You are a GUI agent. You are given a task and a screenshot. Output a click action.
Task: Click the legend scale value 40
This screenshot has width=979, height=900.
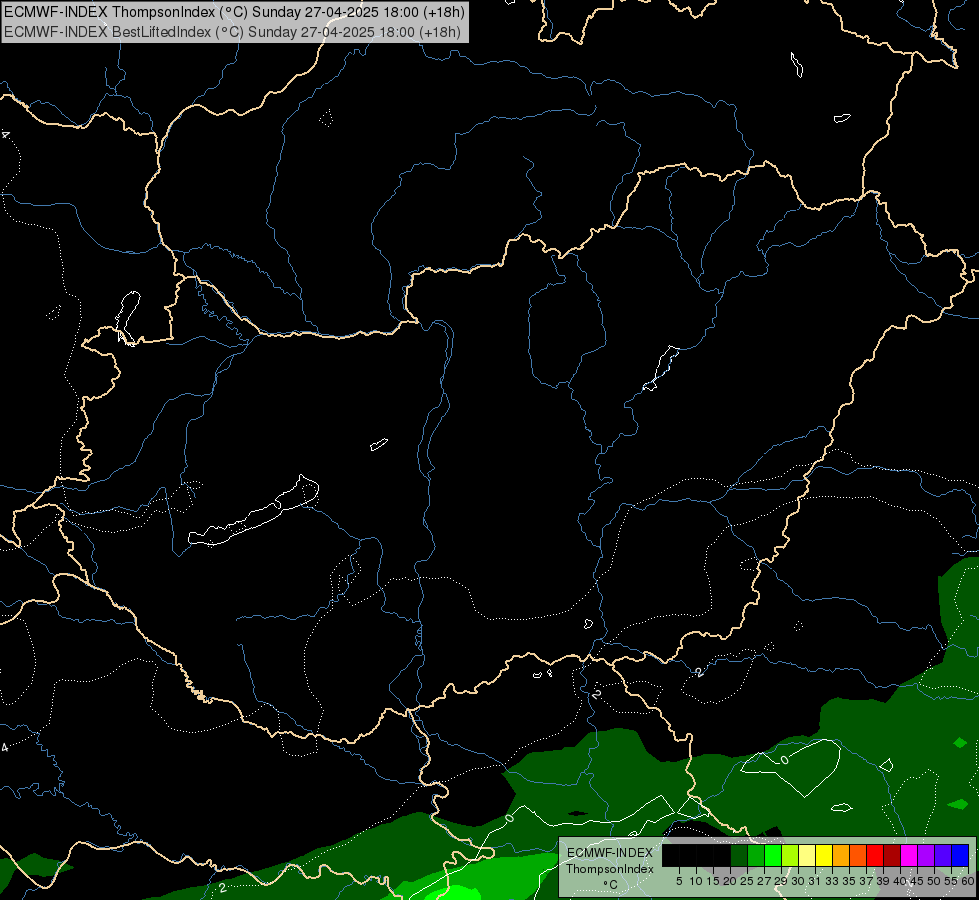tap(900, 881)
